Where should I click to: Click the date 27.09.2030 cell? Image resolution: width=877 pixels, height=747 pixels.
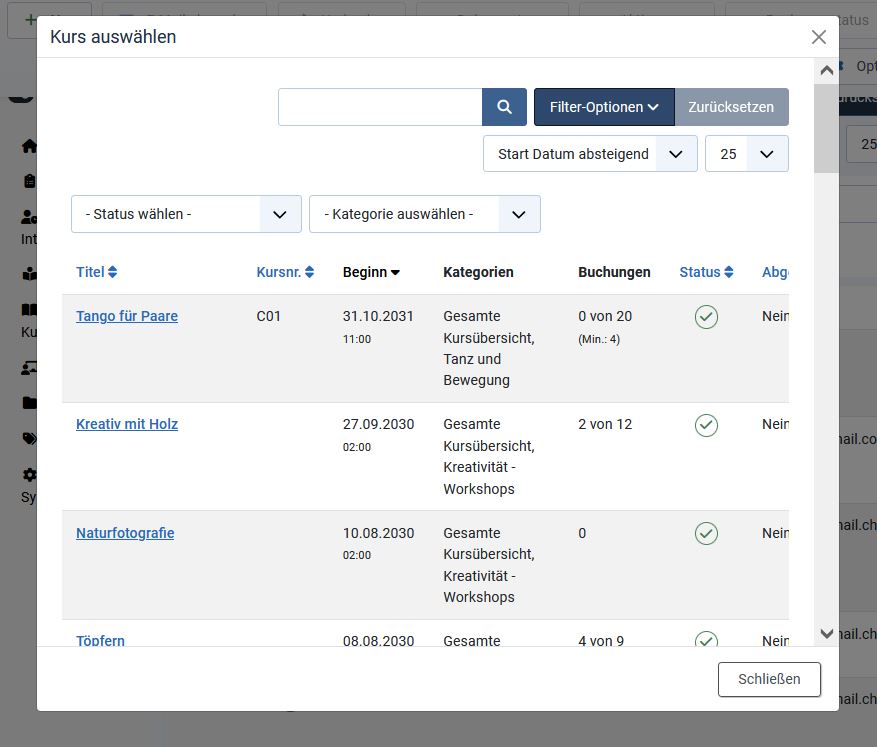pyautogui.click(x=379, y=424)
